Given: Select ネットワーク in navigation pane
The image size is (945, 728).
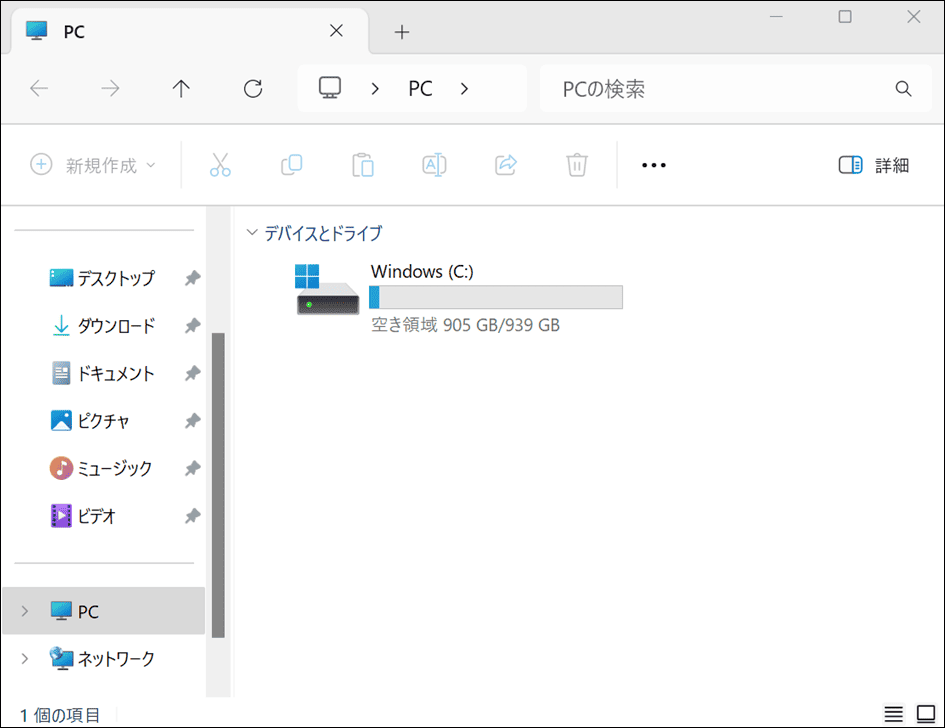Looking at the screenshot, I should coord(102,659).
